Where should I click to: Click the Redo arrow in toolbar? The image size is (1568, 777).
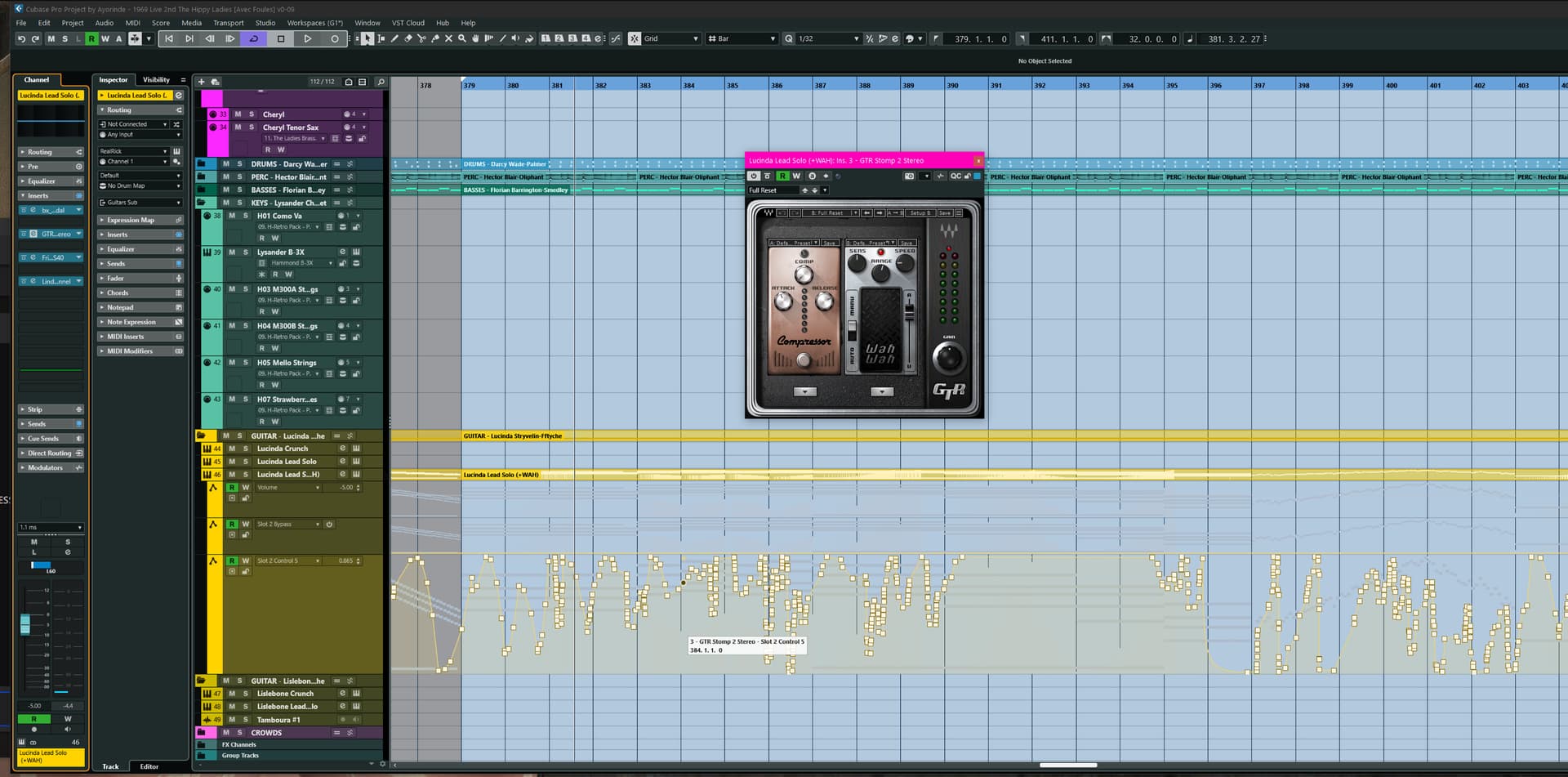[35, 38]
